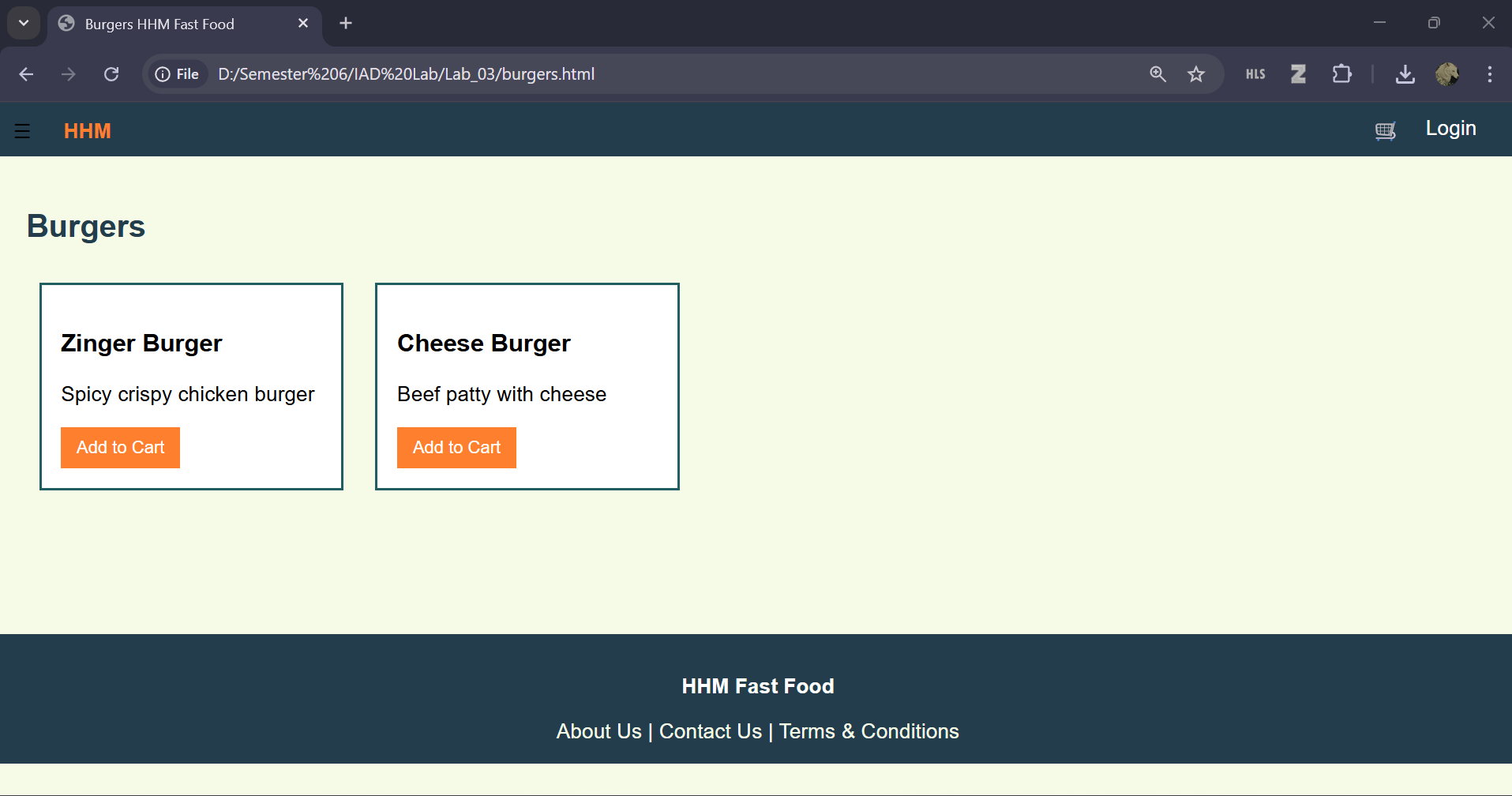Click the HHM logo
Viewport: 1512px width, 796px height.
pos(87,130)
